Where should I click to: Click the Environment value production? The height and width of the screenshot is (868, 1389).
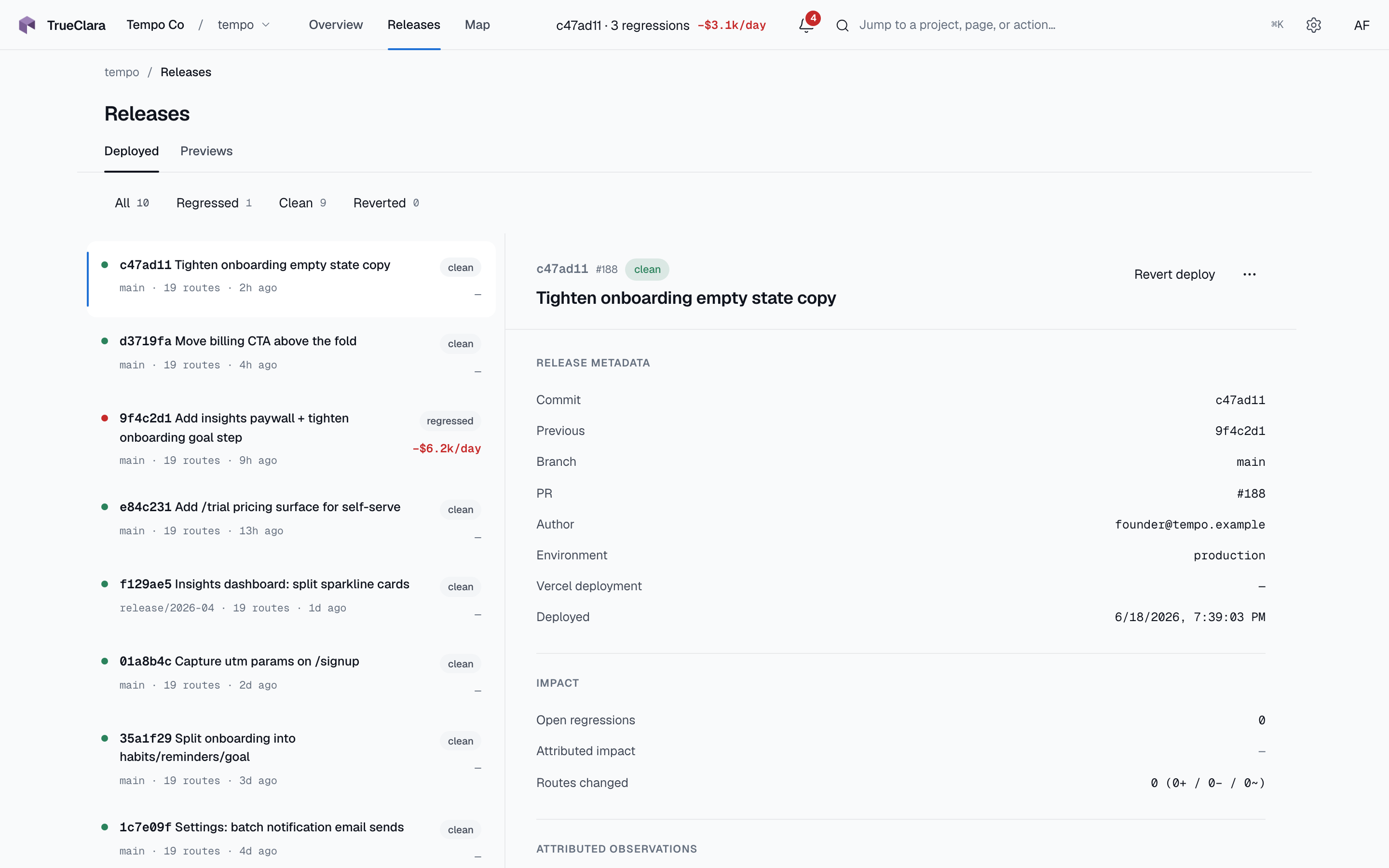pyautogui.click(x=1229, y=556)
